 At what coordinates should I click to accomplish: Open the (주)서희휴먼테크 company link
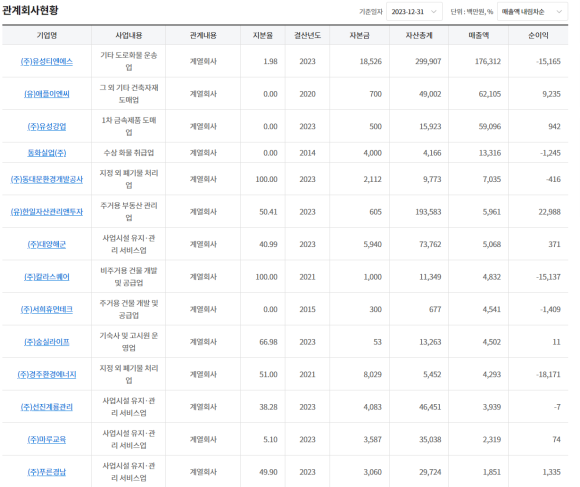(x=47, y=310)
